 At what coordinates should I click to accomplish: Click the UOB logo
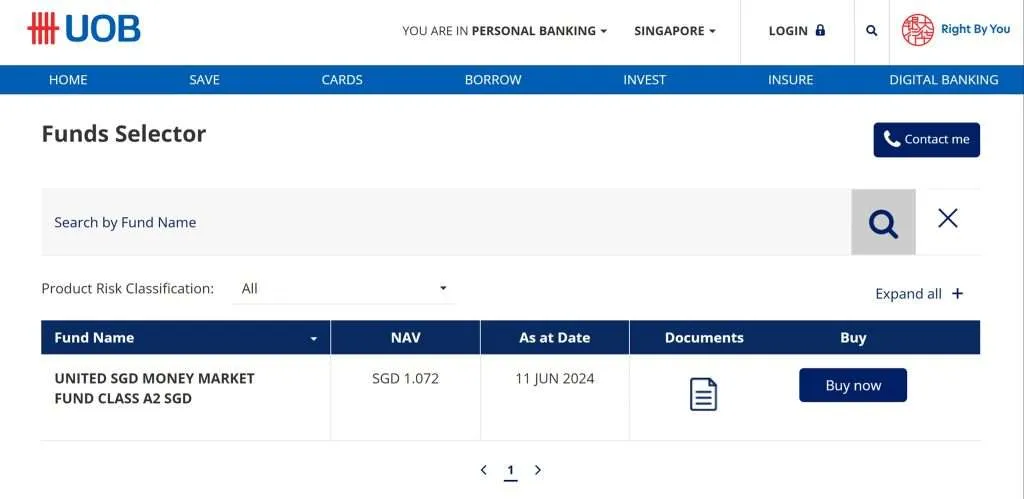pos(84,29)
